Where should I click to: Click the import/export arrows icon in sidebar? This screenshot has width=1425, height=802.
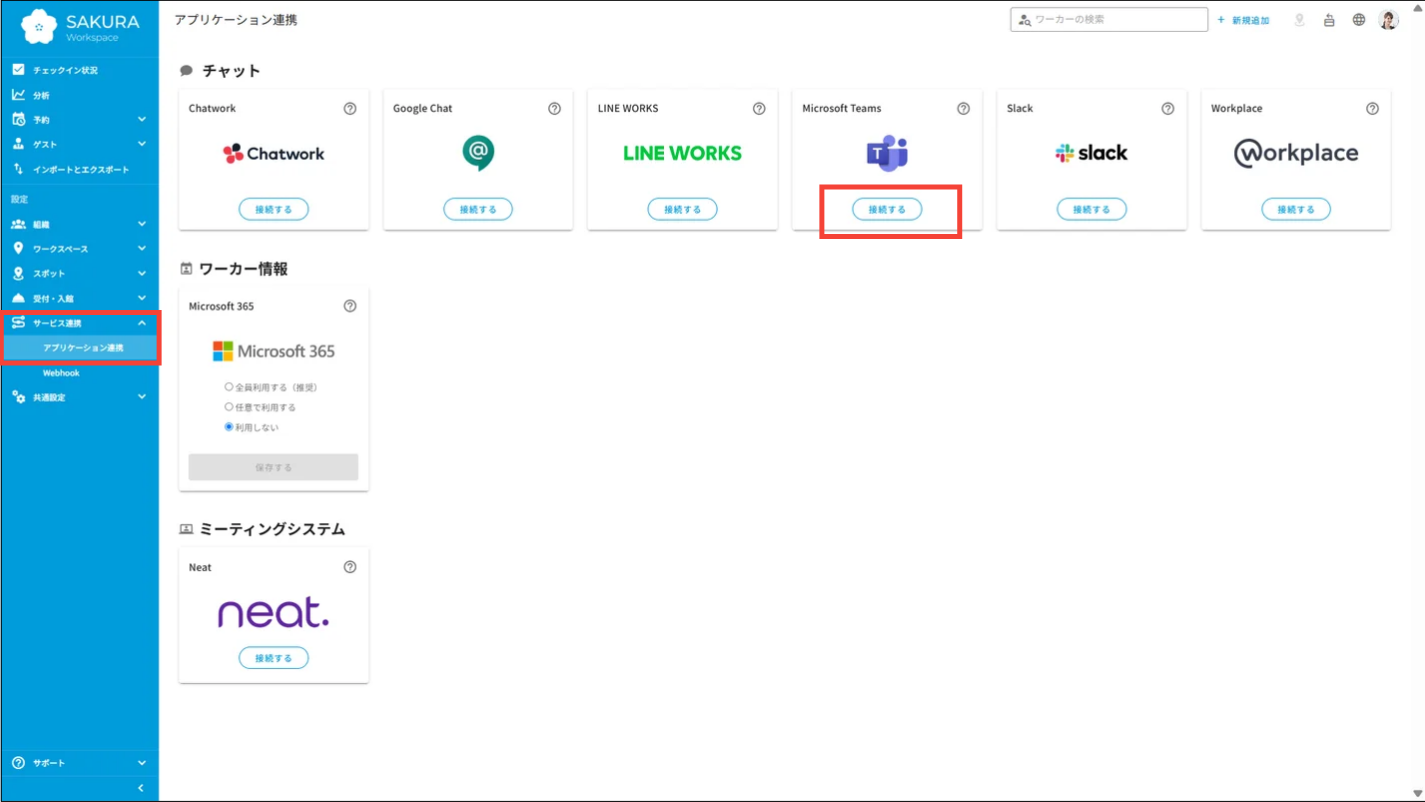[x=18, y=169]
